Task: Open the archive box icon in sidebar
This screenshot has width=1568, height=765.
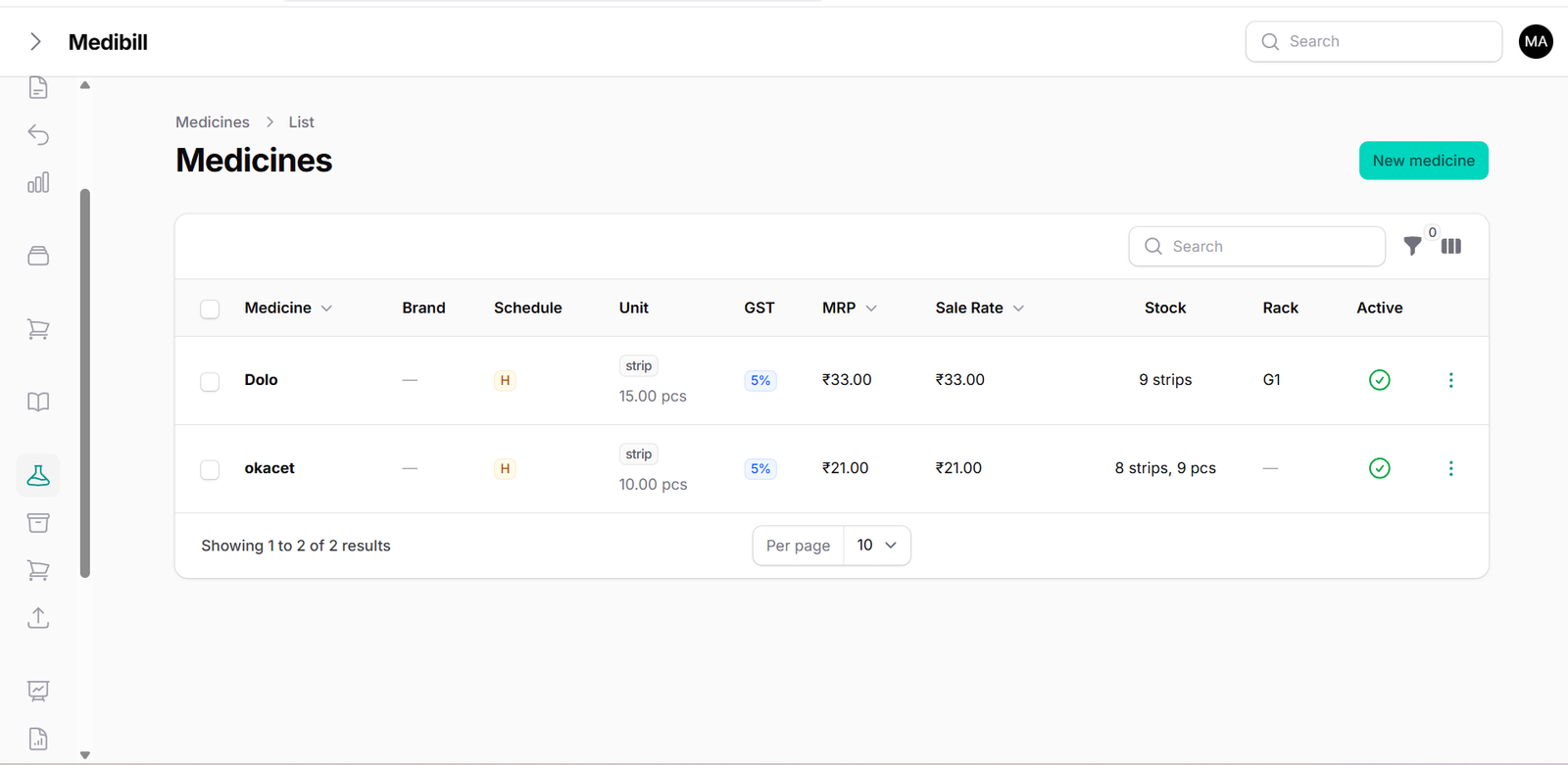Action: coord(38,522)
